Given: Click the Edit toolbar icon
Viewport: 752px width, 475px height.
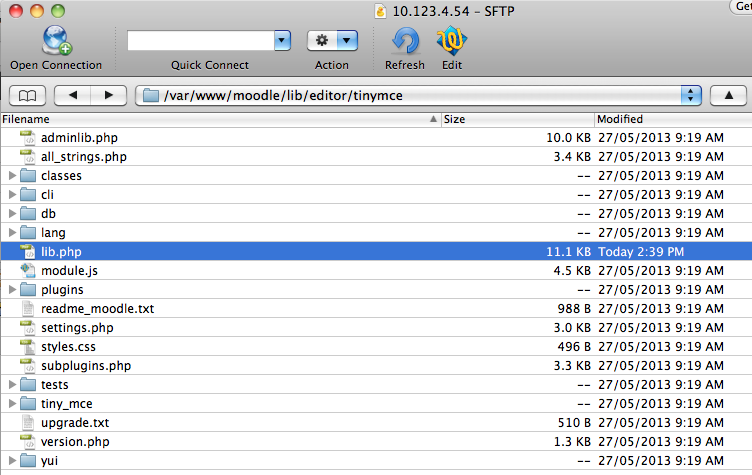Looking at the screenshot, I should coord(452,41).
